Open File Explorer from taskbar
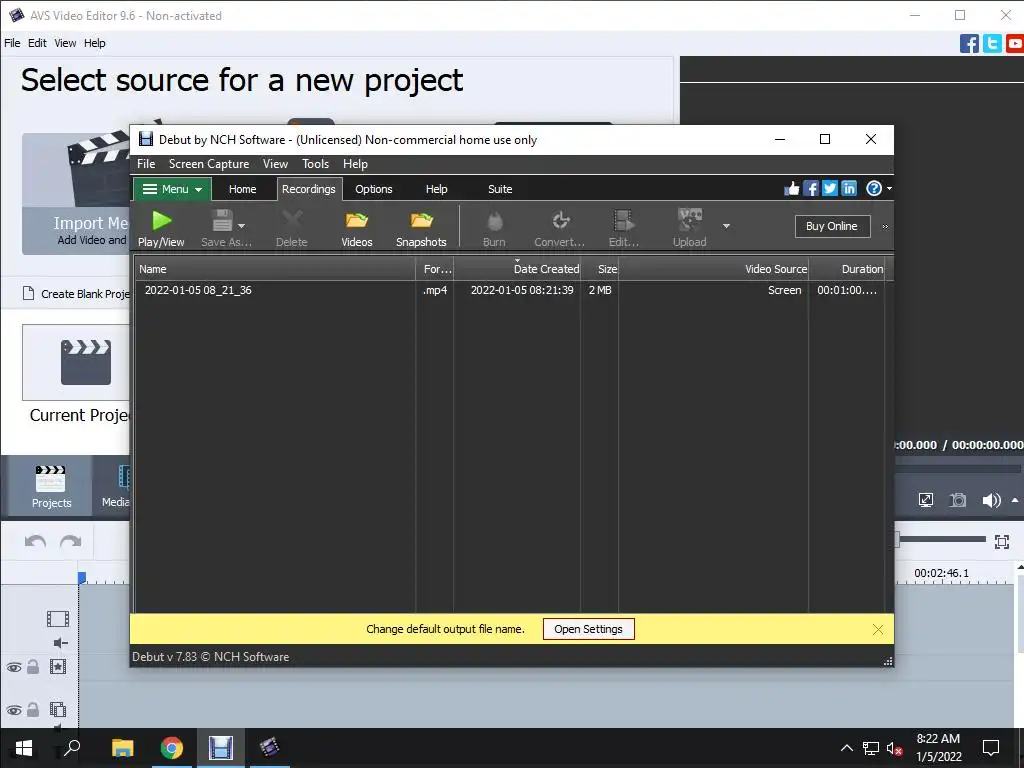The width and height of the screenshot is (1024, 768). (x=122, y=748)
